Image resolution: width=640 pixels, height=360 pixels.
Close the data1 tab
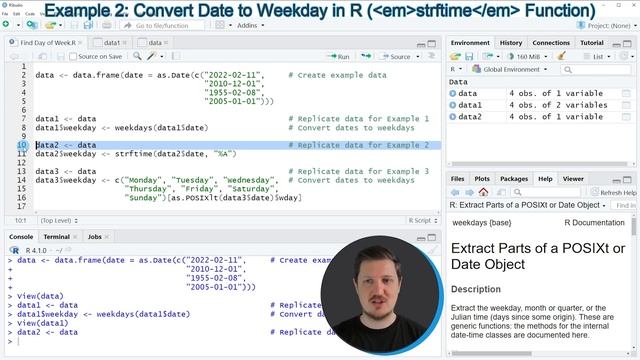coord(124,42)
